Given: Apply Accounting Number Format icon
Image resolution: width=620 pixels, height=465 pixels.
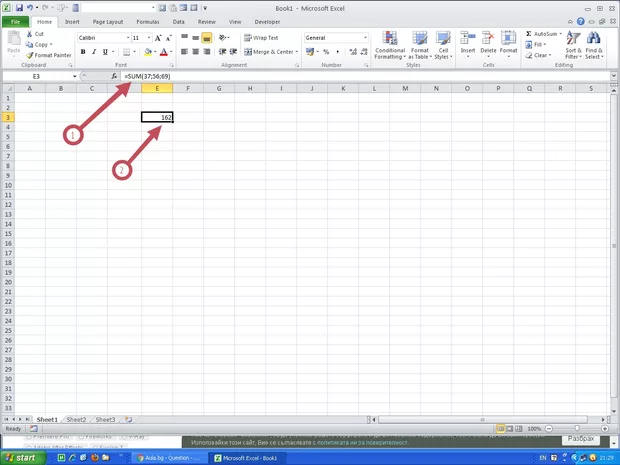Looking at the screenshot, I should 310,52.
